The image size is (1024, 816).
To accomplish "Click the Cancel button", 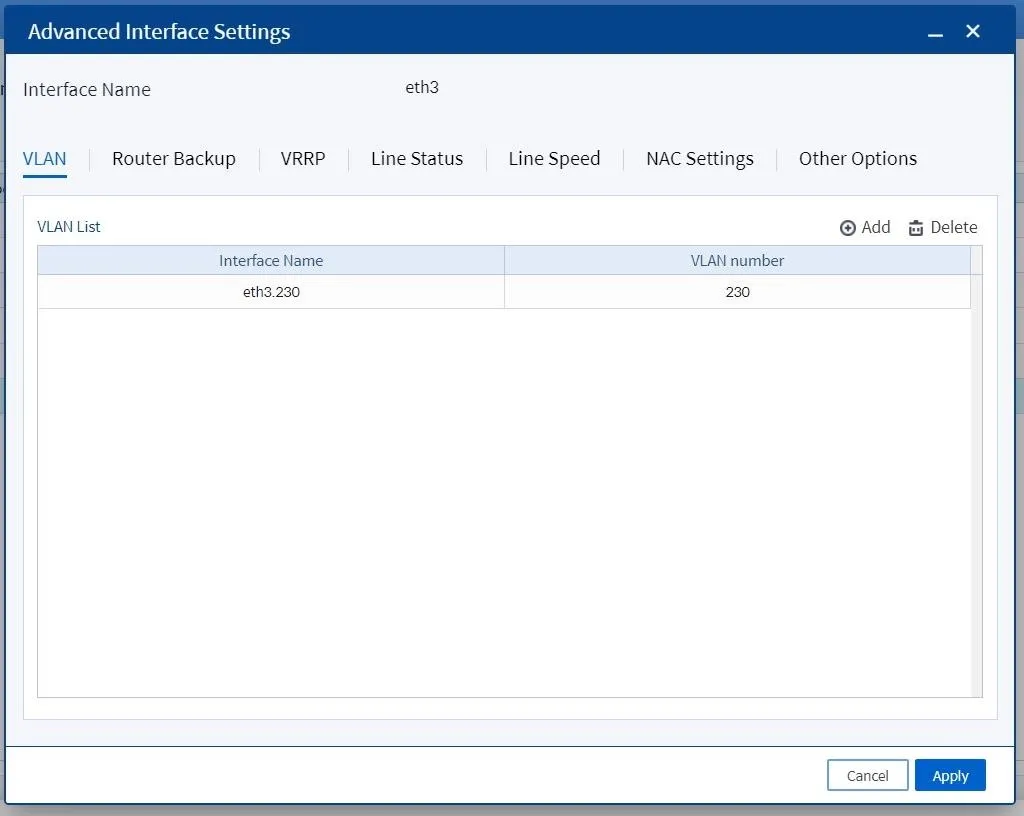I will click(867, 775).
